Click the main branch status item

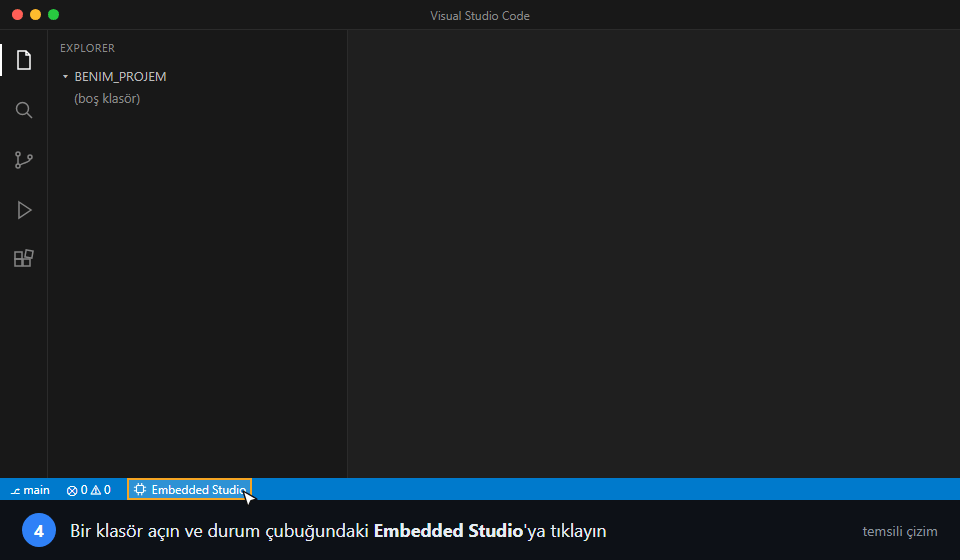click(x=30, y=490)
